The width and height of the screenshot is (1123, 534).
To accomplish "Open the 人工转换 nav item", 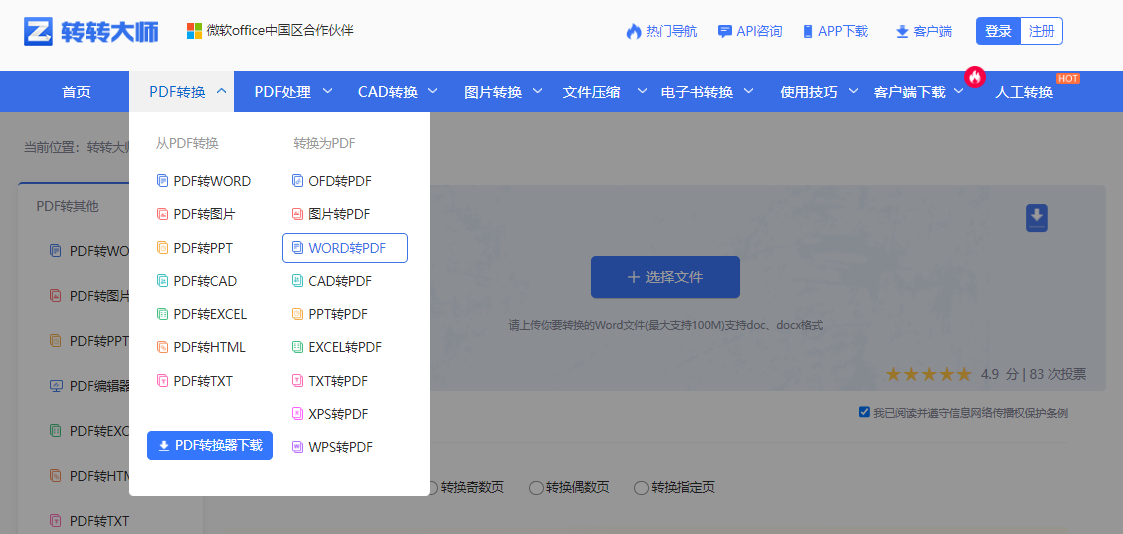I will [1024, 92].
